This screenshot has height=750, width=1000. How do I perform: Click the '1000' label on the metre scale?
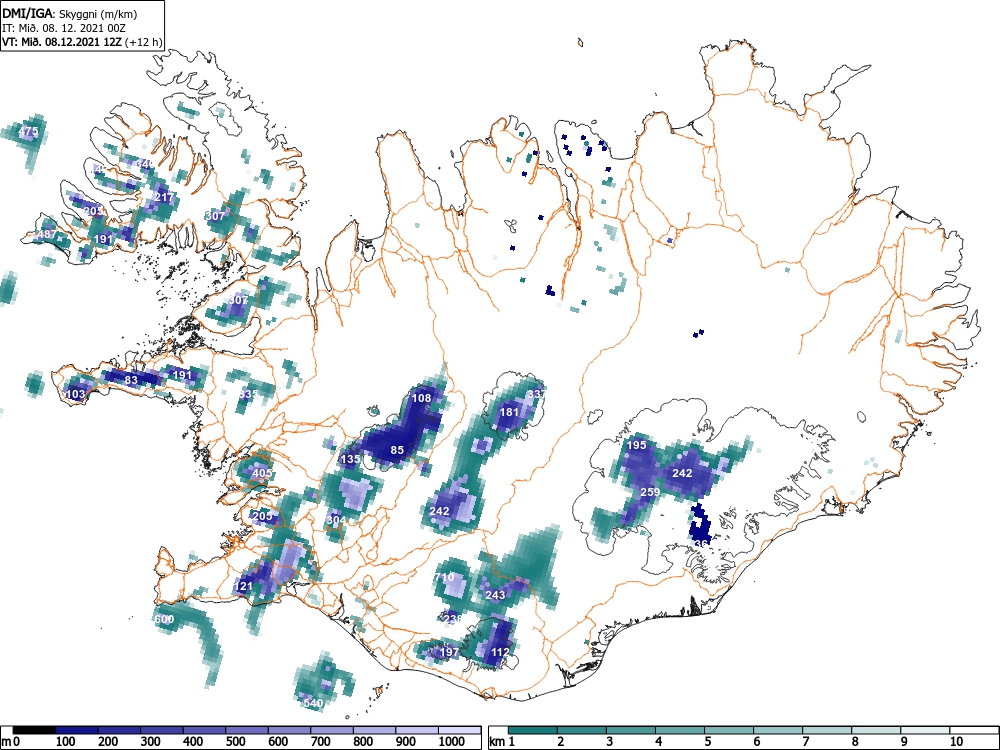tap(452, 742)
